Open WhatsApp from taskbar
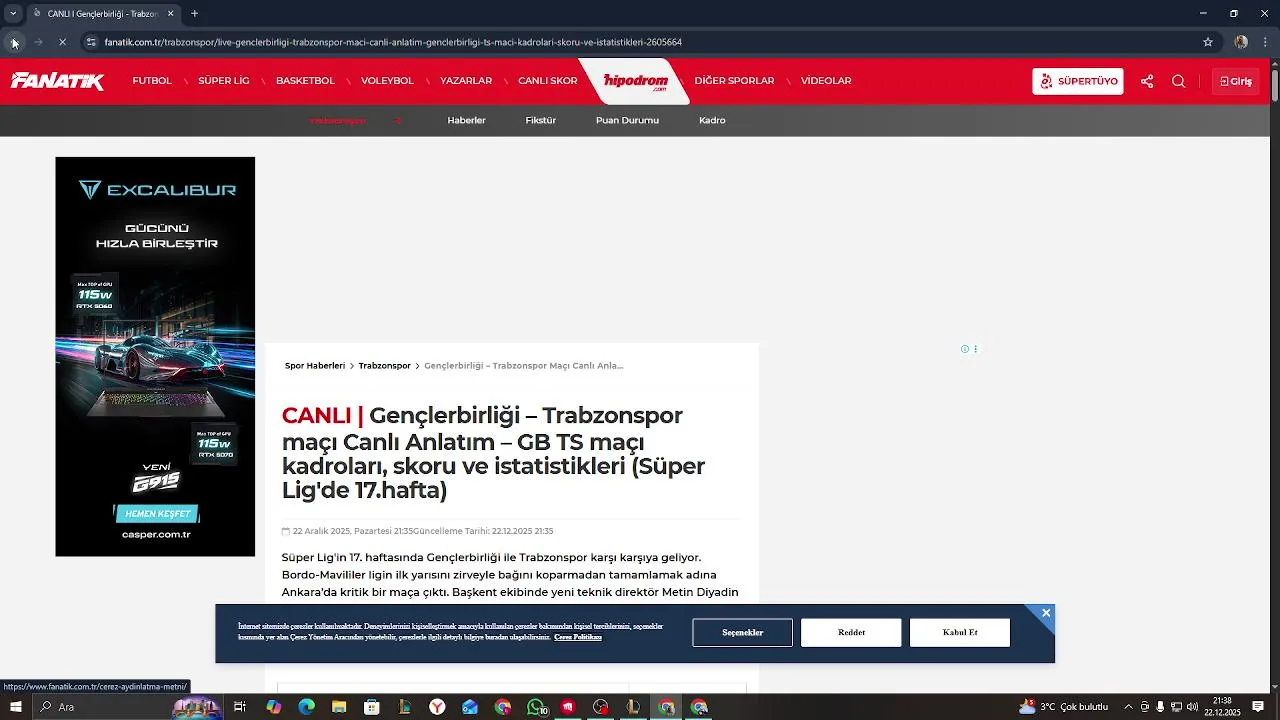The width and height of the screenshot is (1280, 720). [x=536, y=707]
